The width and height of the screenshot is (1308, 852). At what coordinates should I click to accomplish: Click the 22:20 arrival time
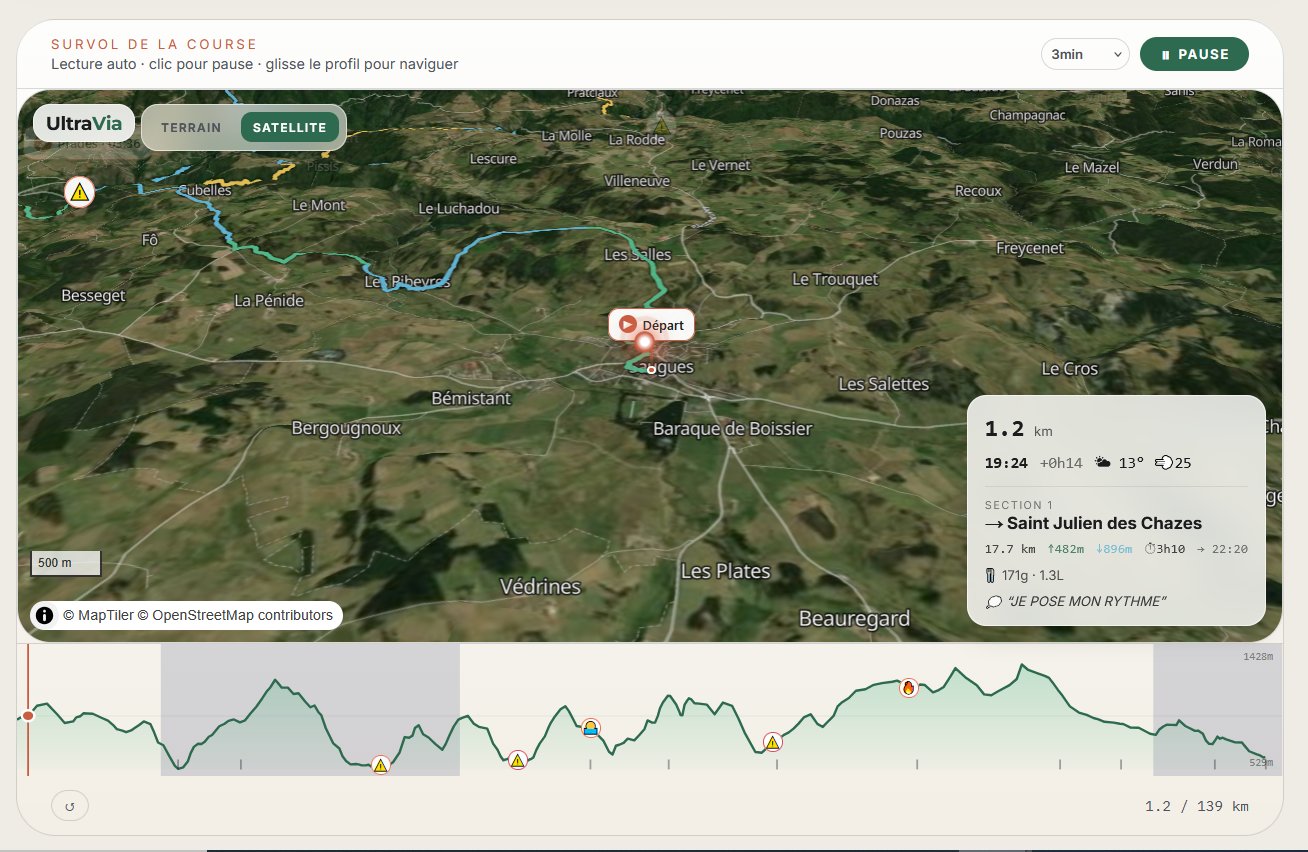pyautogui.click(x=1230, y=549)
